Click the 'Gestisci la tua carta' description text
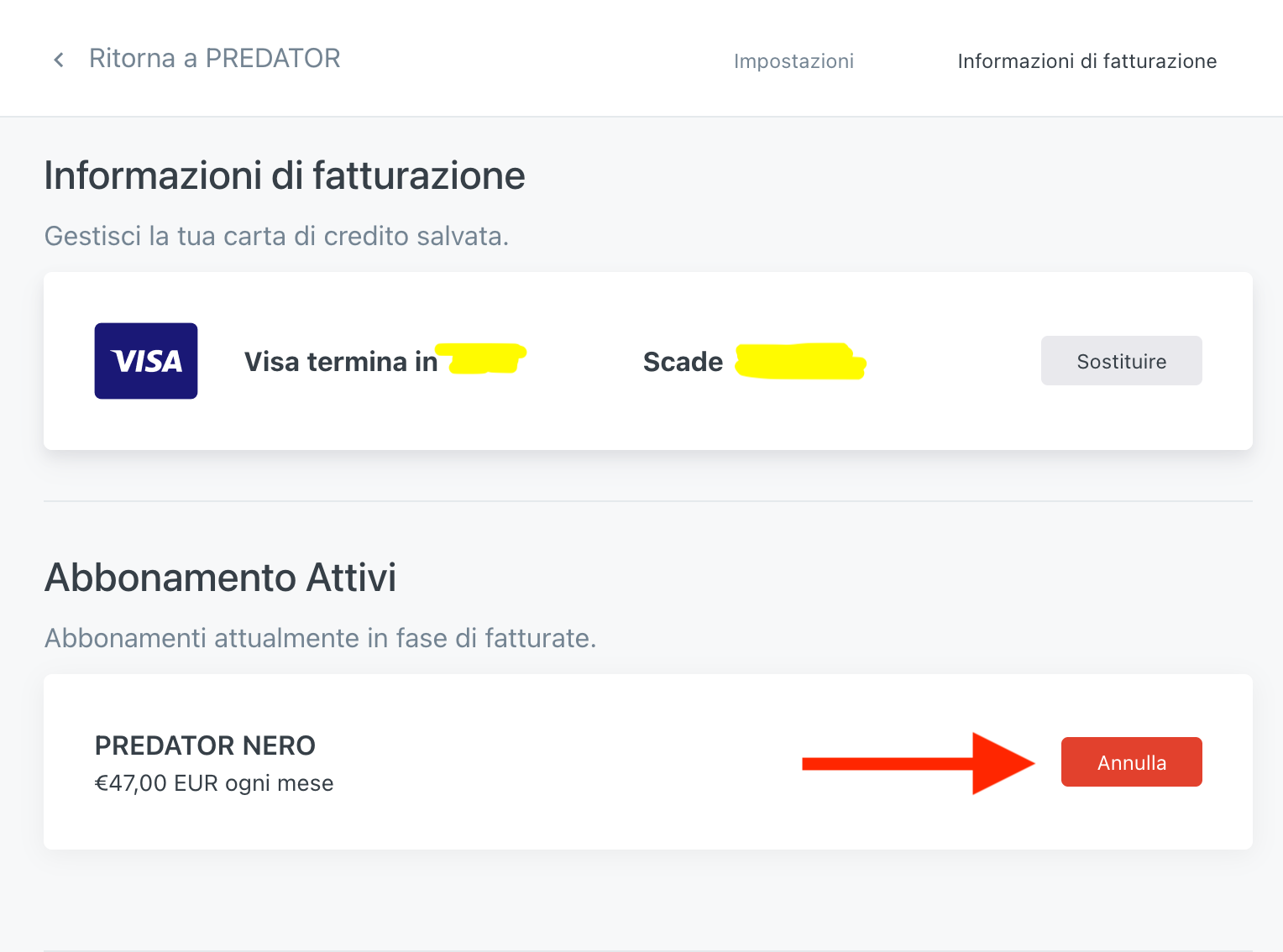This screenshot has height=952, width=1283. (276, 237)
